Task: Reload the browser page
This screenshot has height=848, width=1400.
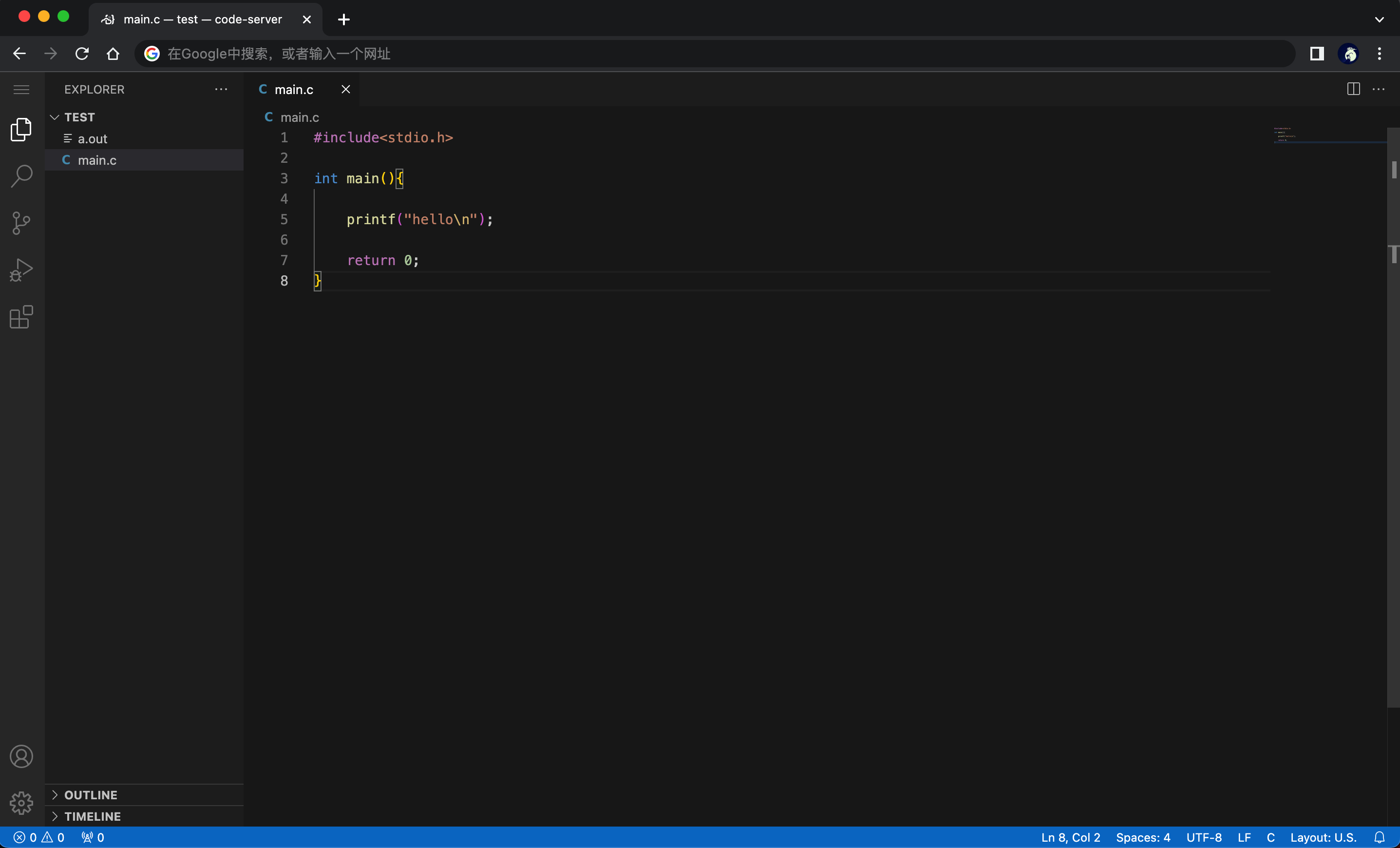Action: (82, 54)
